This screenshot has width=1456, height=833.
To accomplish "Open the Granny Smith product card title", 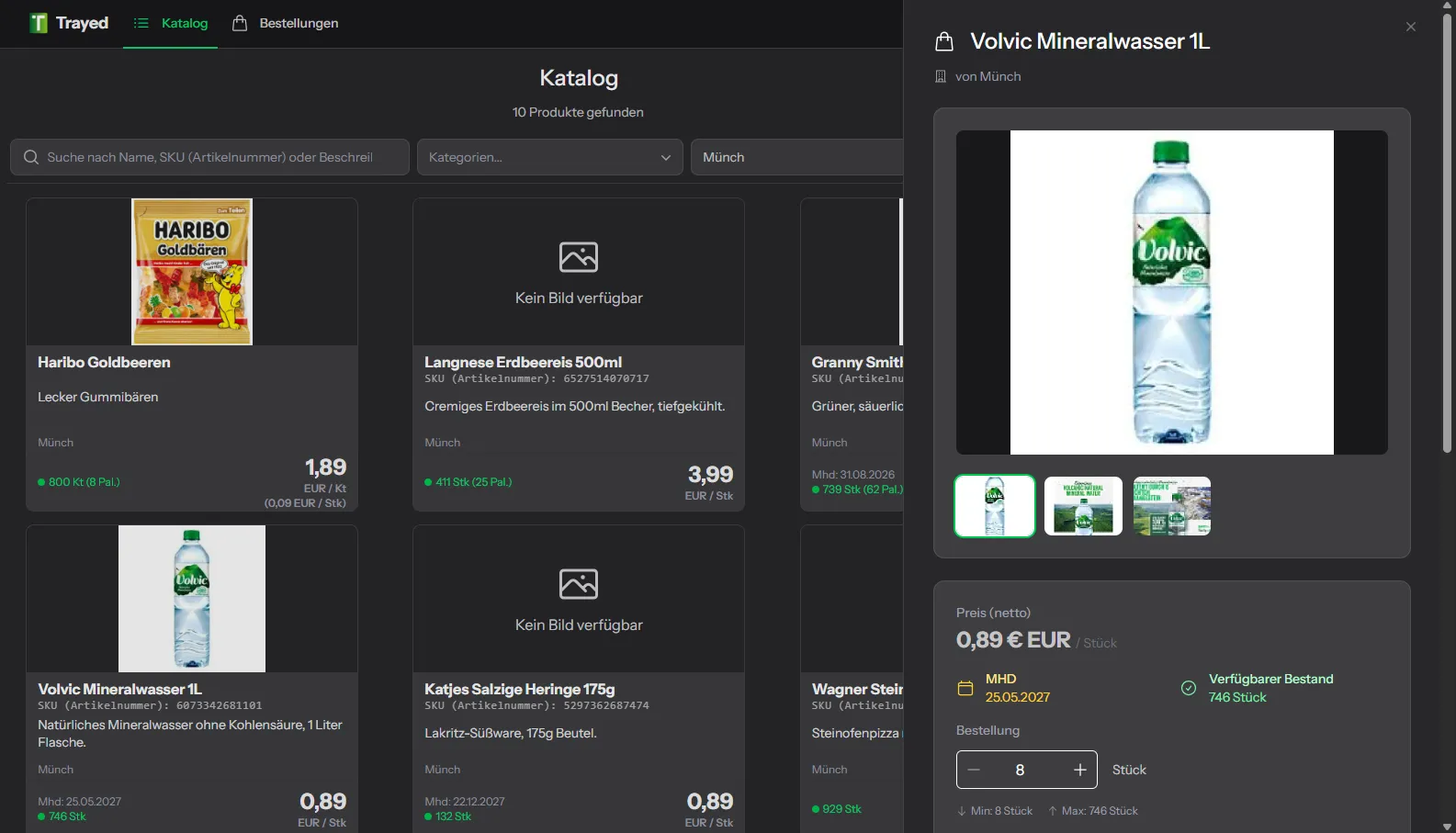I will [857, 362].
